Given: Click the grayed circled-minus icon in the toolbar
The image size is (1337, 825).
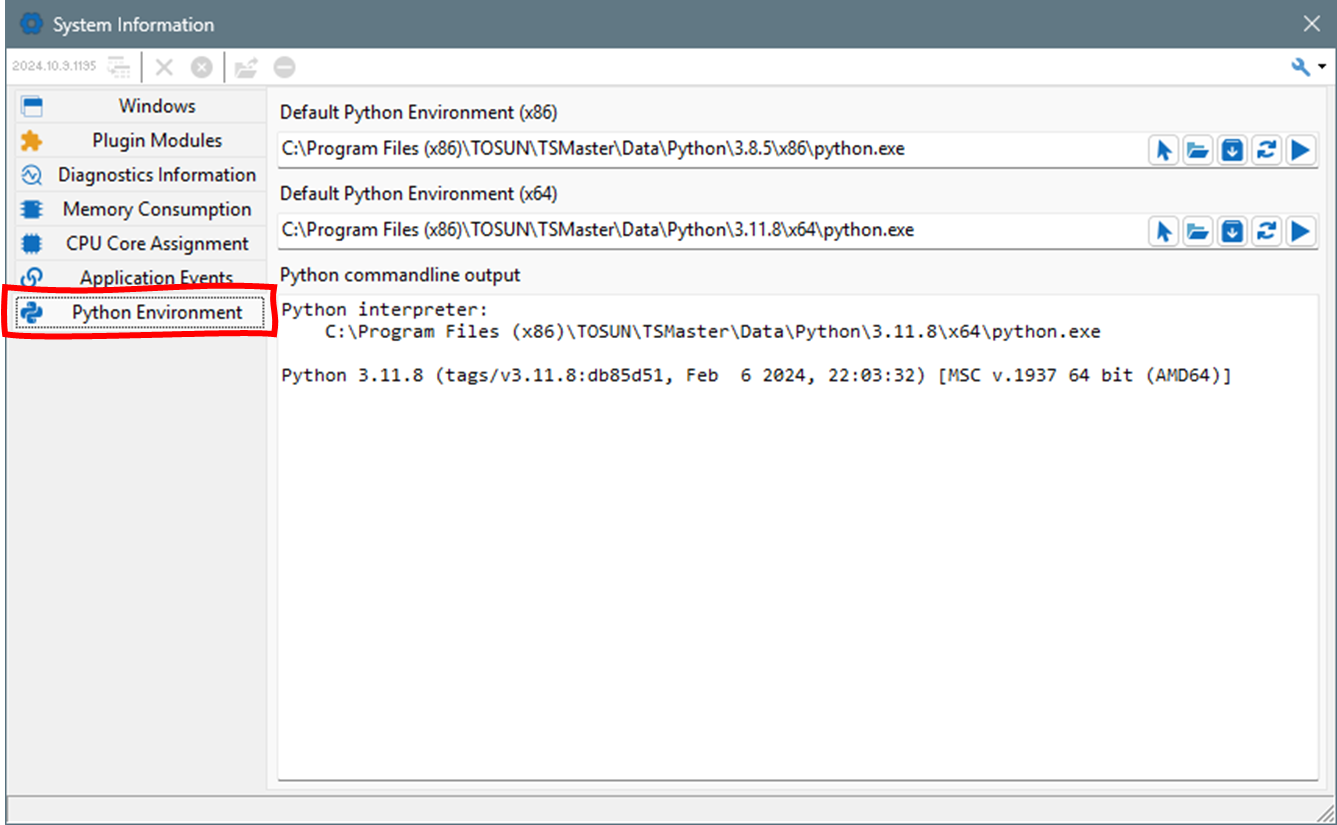Looking at the screenshot, I should [x=284, y=67].
